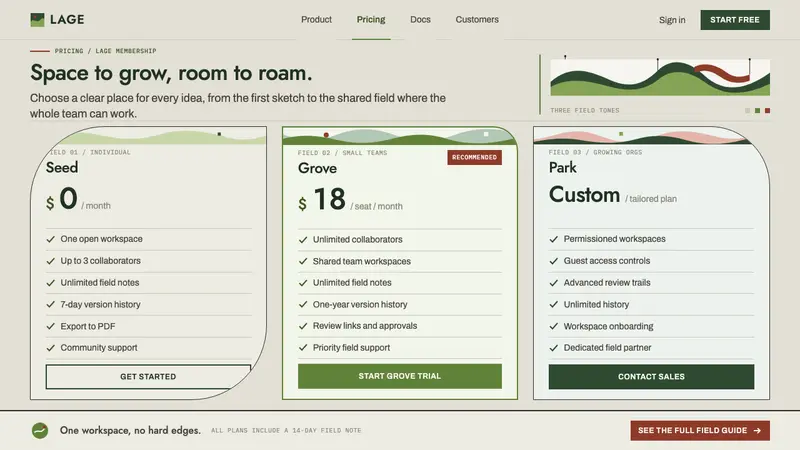Viewport: 800px width, 450px height.
Task: Click checkmark beside Review links and approvals
Action: [303, 326]
